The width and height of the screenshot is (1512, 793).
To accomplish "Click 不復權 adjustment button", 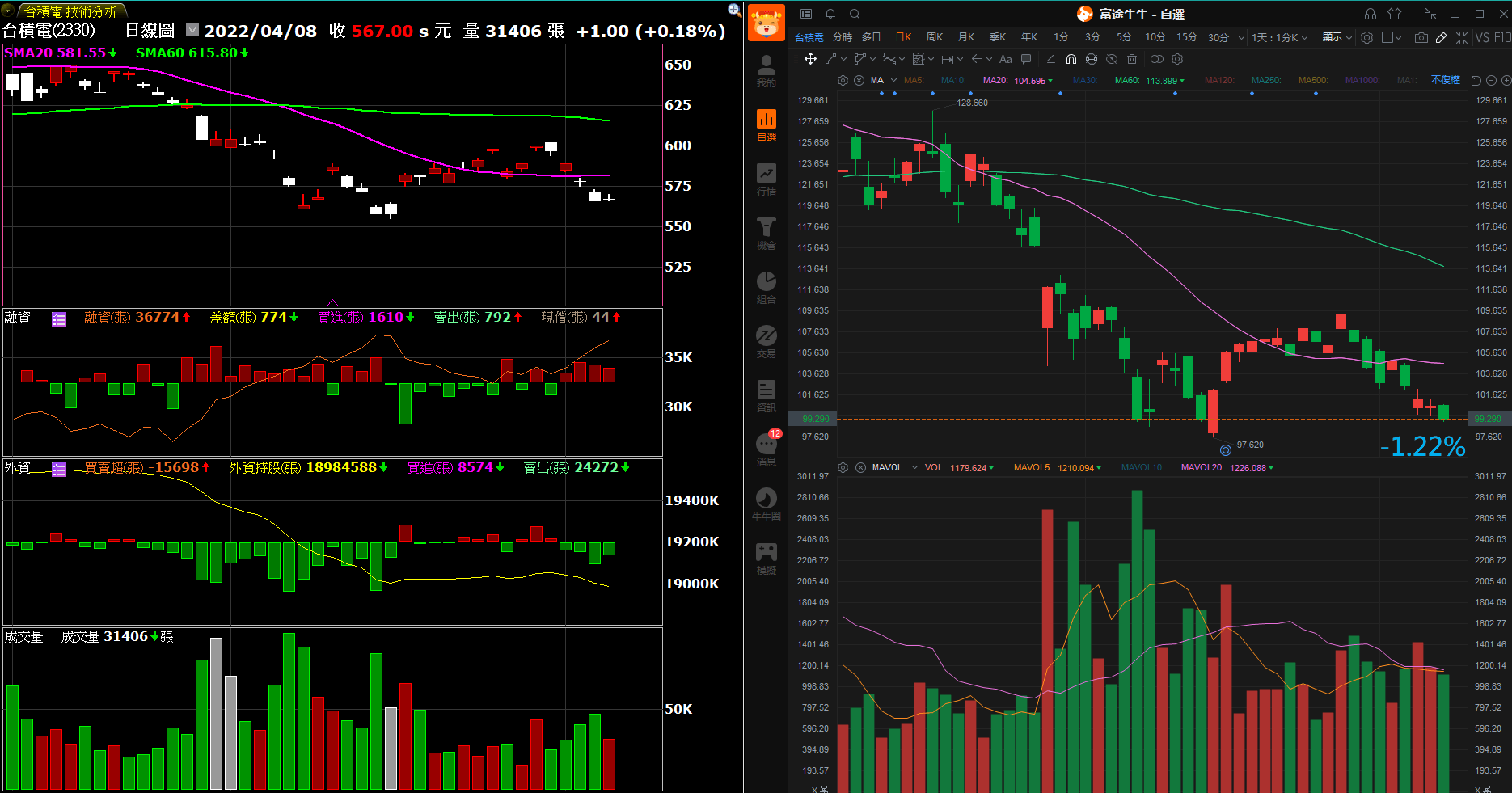I will click(1446, 80).
